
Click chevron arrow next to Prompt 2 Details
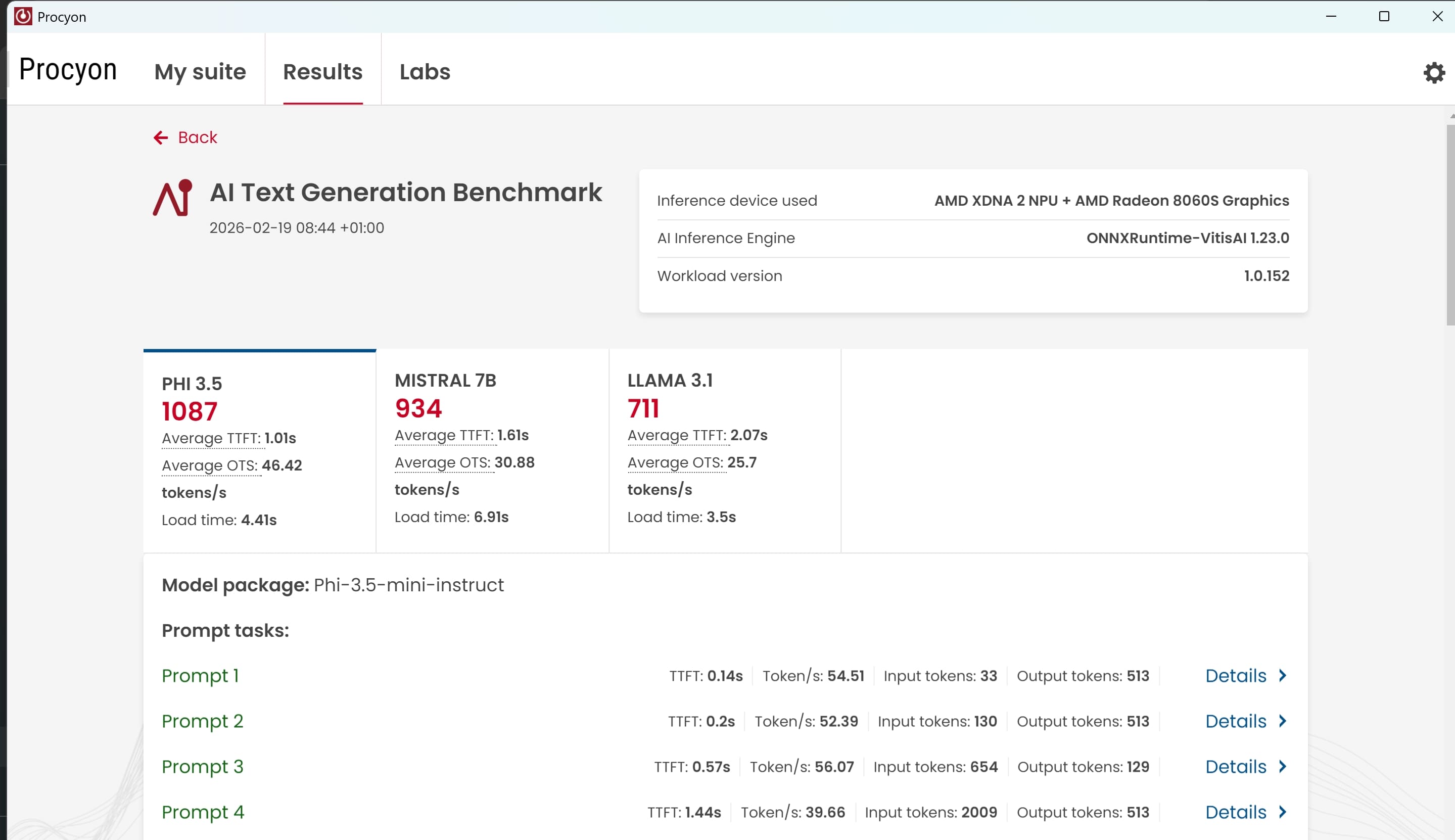tap(1283, 721)
